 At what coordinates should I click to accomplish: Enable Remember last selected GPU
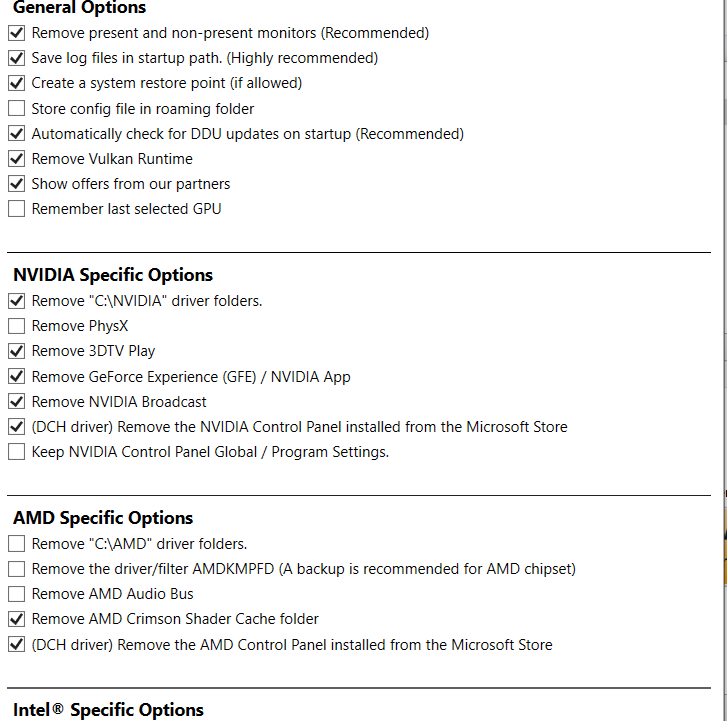[16, 209]
